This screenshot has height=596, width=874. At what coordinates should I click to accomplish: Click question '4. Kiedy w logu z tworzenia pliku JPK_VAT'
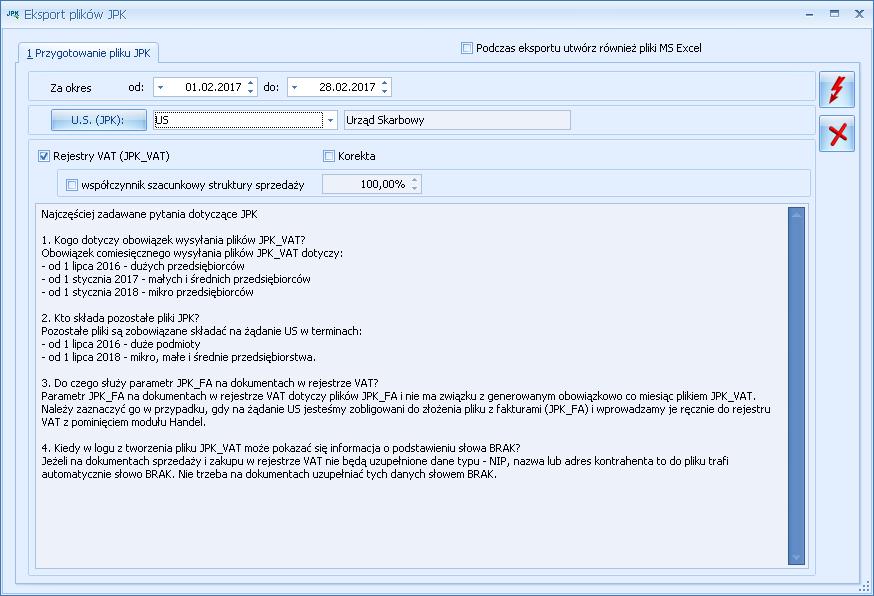[281, 448]
